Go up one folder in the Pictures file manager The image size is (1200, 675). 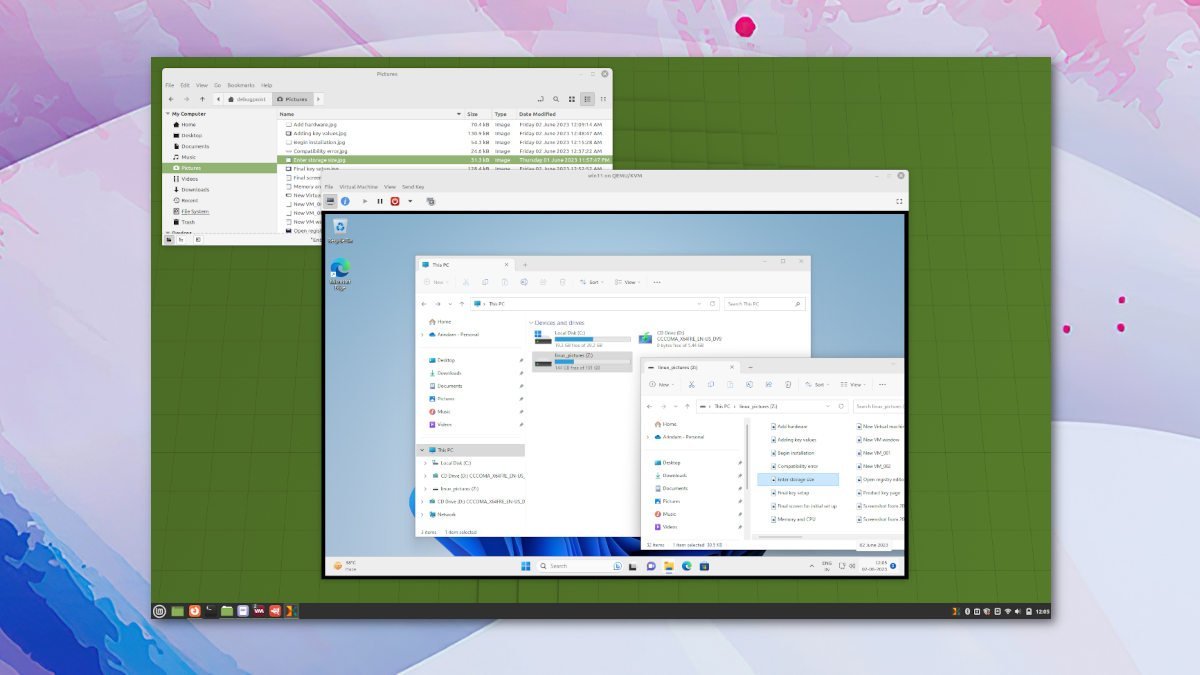202,99
